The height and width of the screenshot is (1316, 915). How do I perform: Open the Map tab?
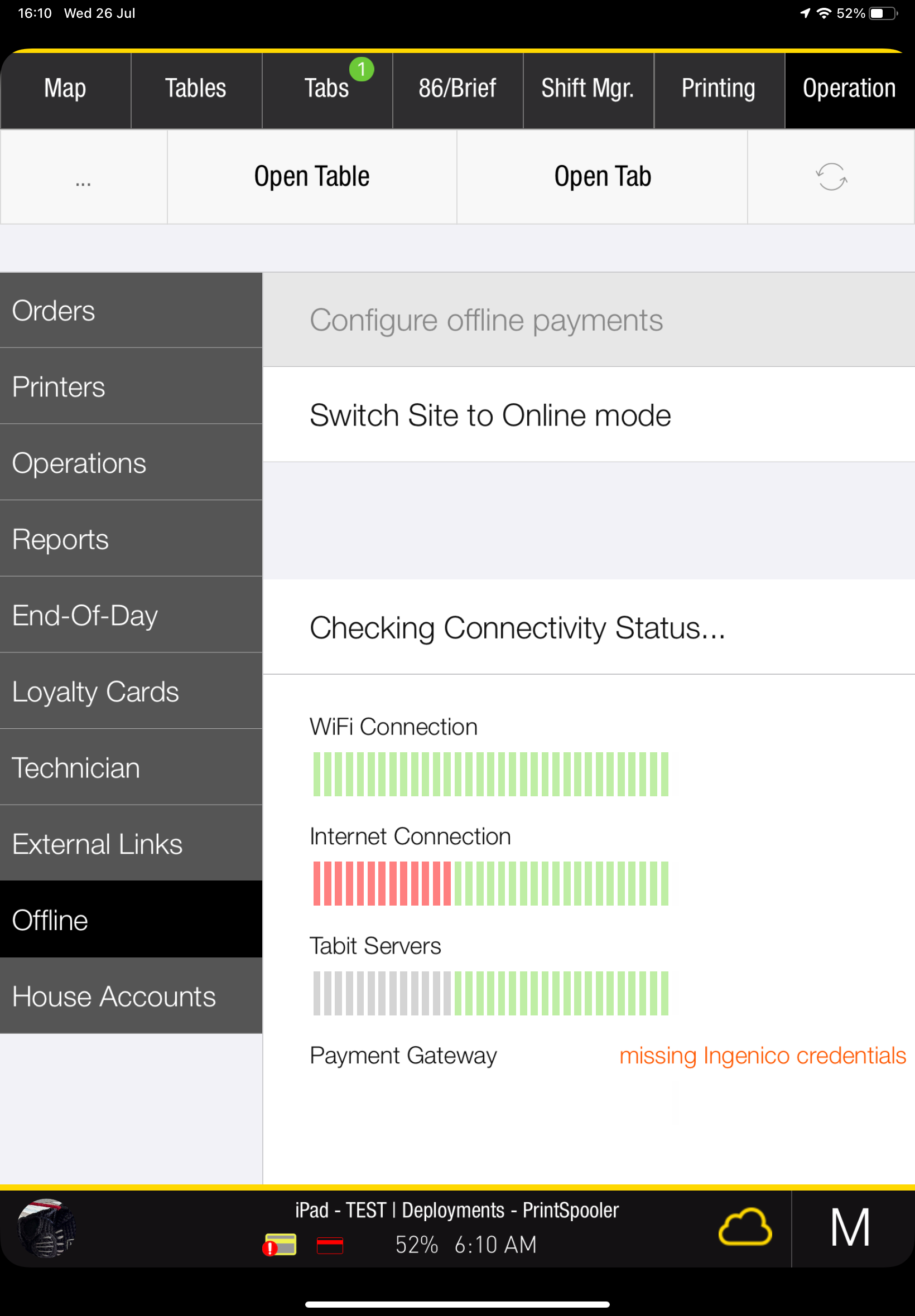[x=65, y=89]
